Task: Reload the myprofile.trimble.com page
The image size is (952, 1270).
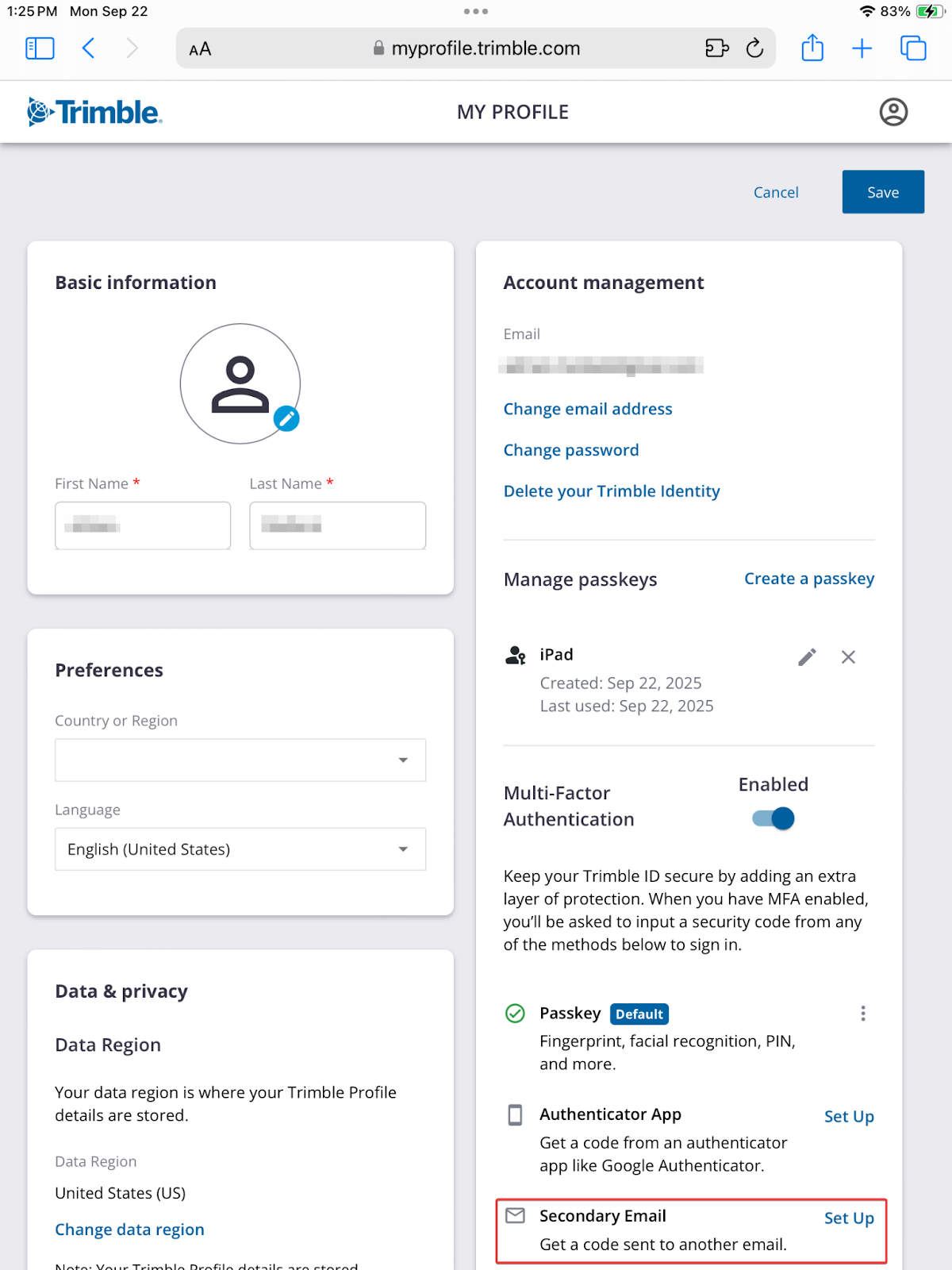Action: tap(754, 48)
